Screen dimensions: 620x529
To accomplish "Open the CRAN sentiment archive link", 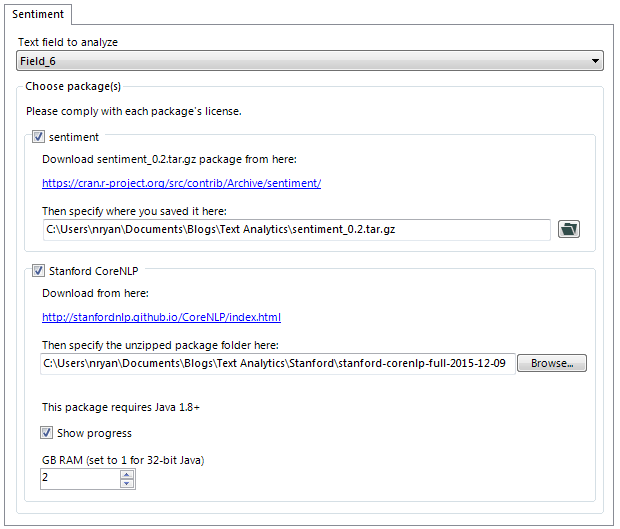I will point(181,183).
